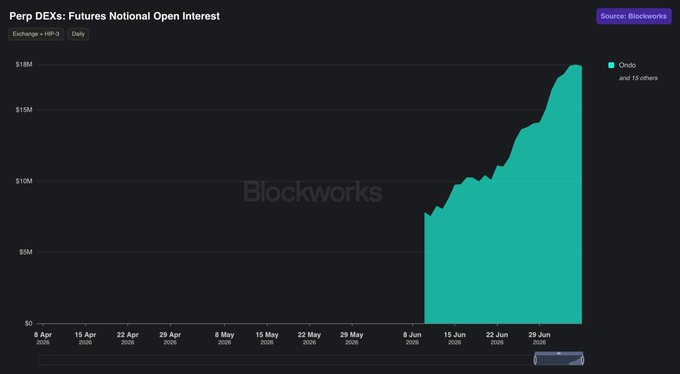Expand the "and 15 others" legend entry
680x374 pixels.
pos(638,78)
